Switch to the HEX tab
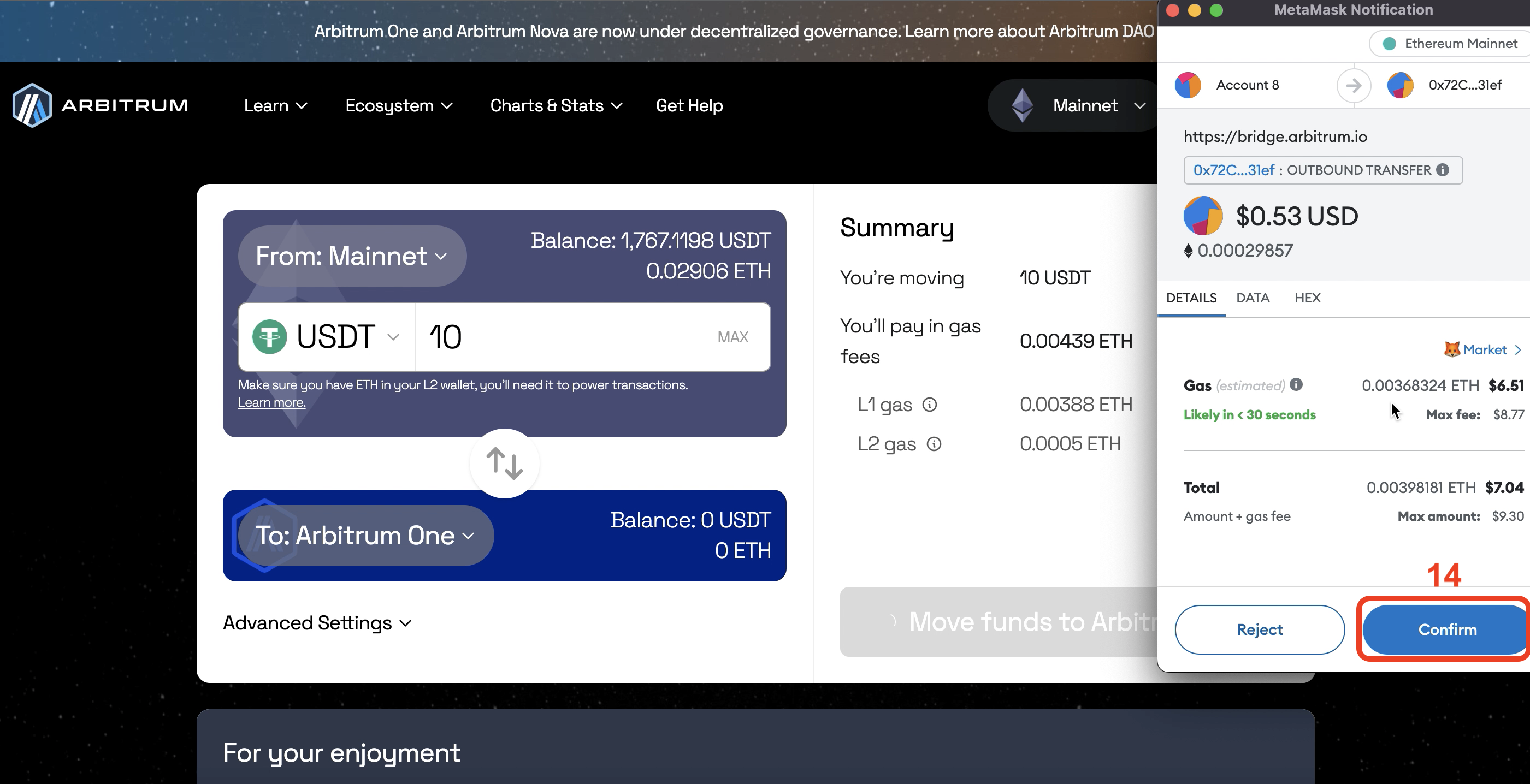 pyautogui.click(x=1307, y=298)
